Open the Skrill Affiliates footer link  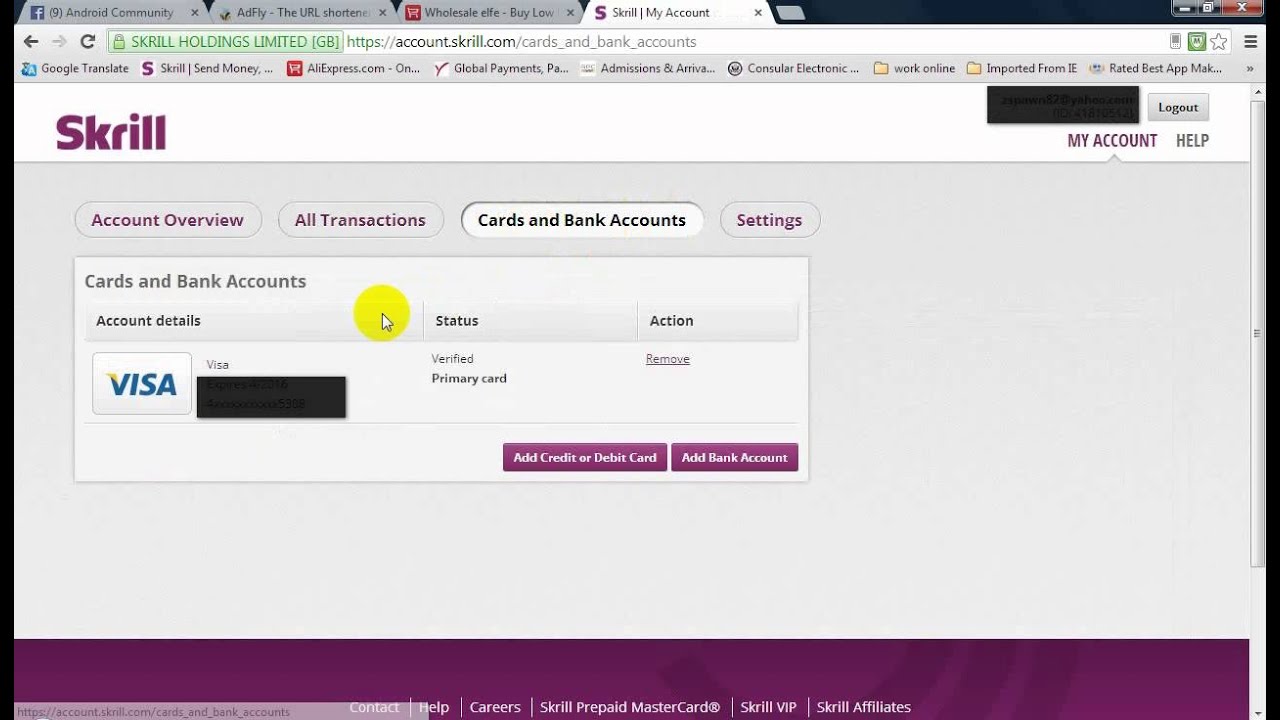coord(864,706)
